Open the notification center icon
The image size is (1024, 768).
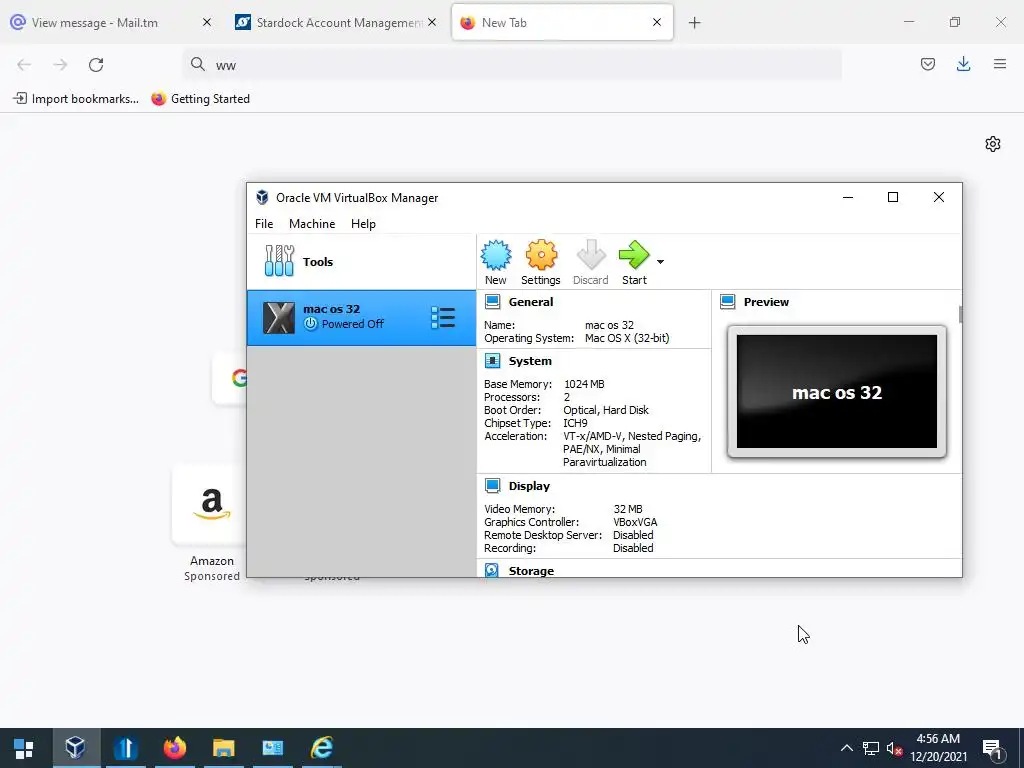click(x=993, y=748)
